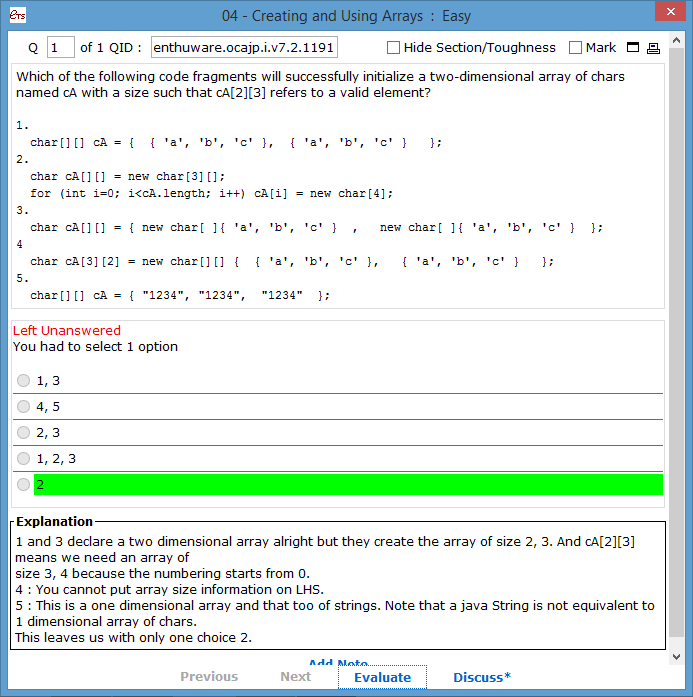Select the green highlighted option "2"
Viewport: 693px width, 697px height.
point(24,485)
